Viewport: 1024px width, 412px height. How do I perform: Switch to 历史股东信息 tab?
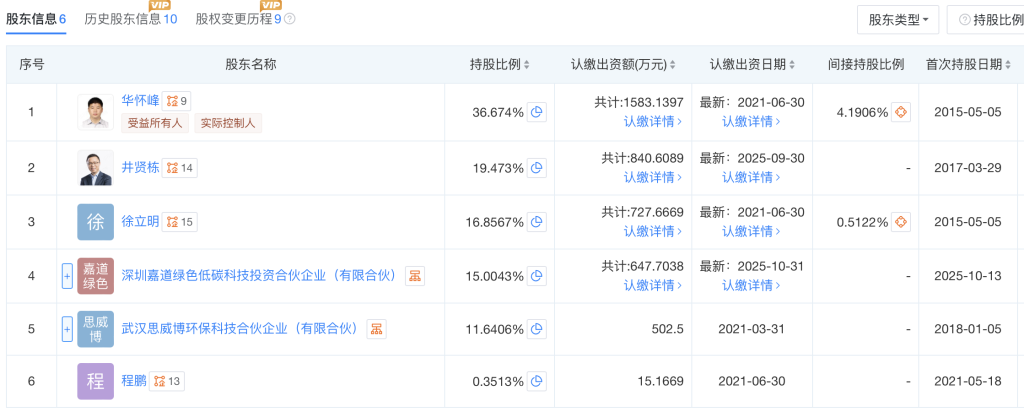pyautogui.click(x=130, y=19)
